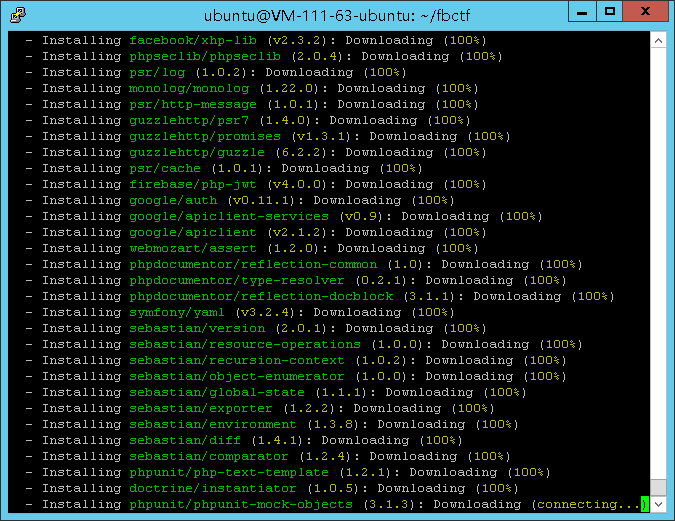Click the text 'sebastian/recursion-context'
This screenshot has height=521, width=675.
click(237, 360)
